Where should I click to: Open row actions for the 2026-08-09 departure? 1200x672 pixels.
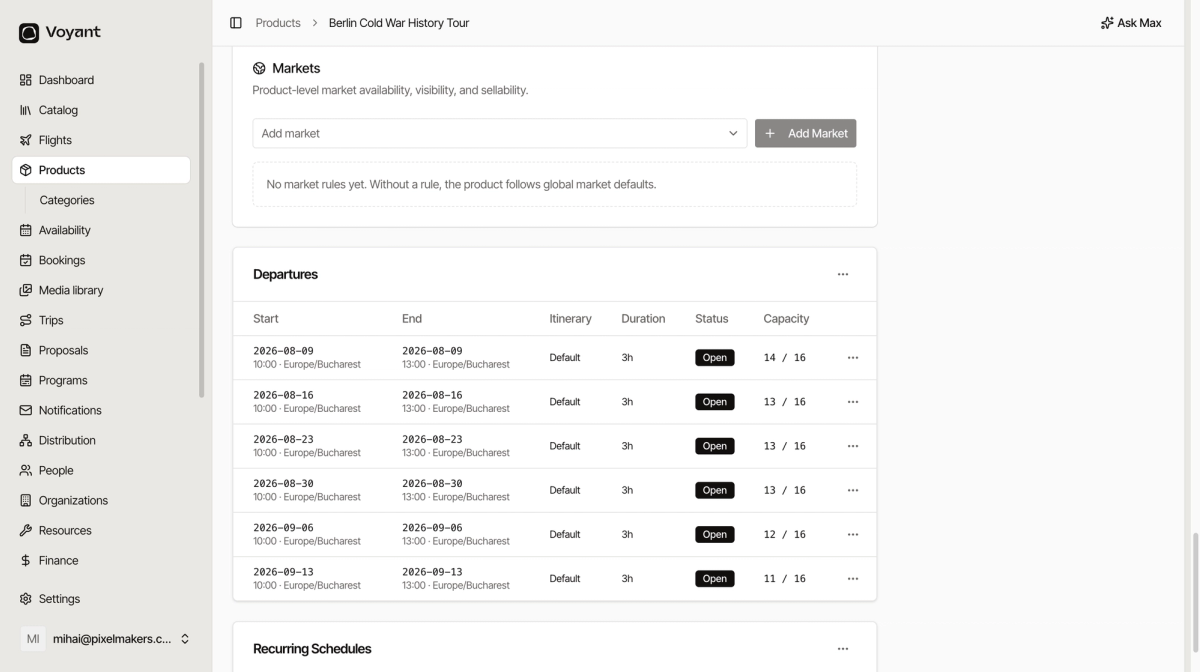[853, 358]
